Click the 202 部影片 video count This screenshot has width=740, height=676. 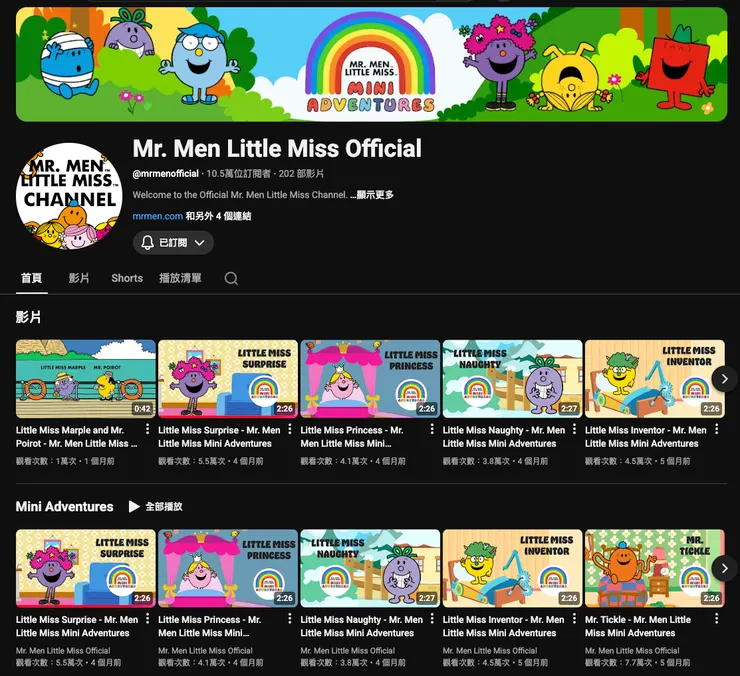point(301,174)
